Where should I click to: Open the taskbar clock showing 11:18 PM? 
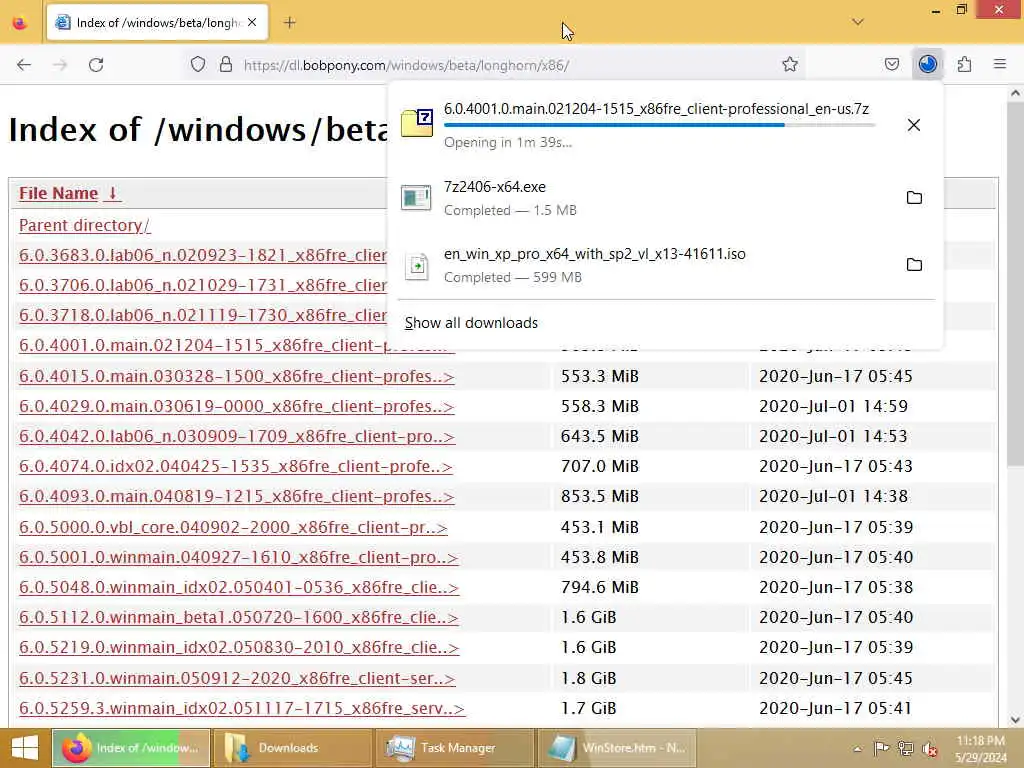[x=981, y=748]
